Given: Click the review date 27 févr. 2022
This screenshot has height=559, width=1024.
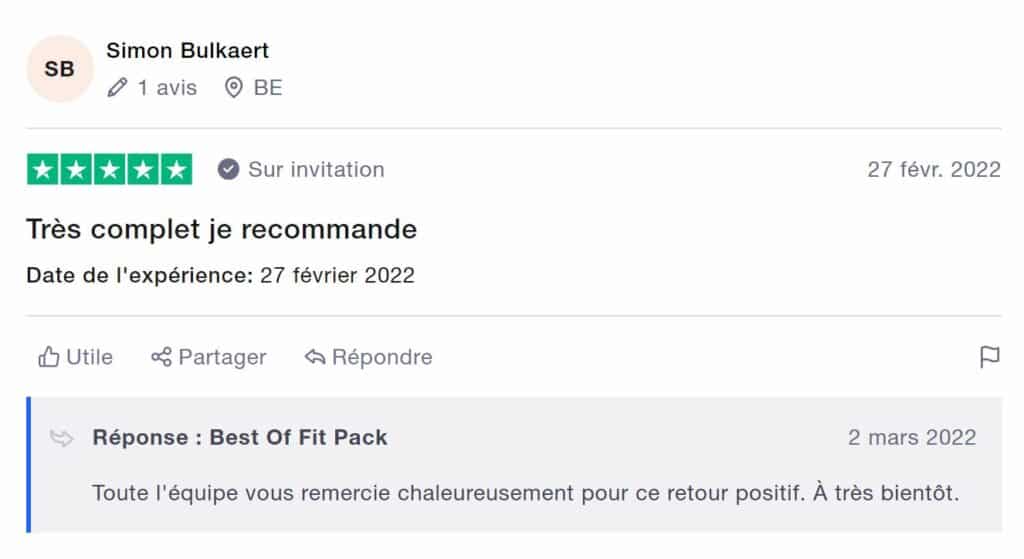Looking at the screenshot, I should pos(933,170).
